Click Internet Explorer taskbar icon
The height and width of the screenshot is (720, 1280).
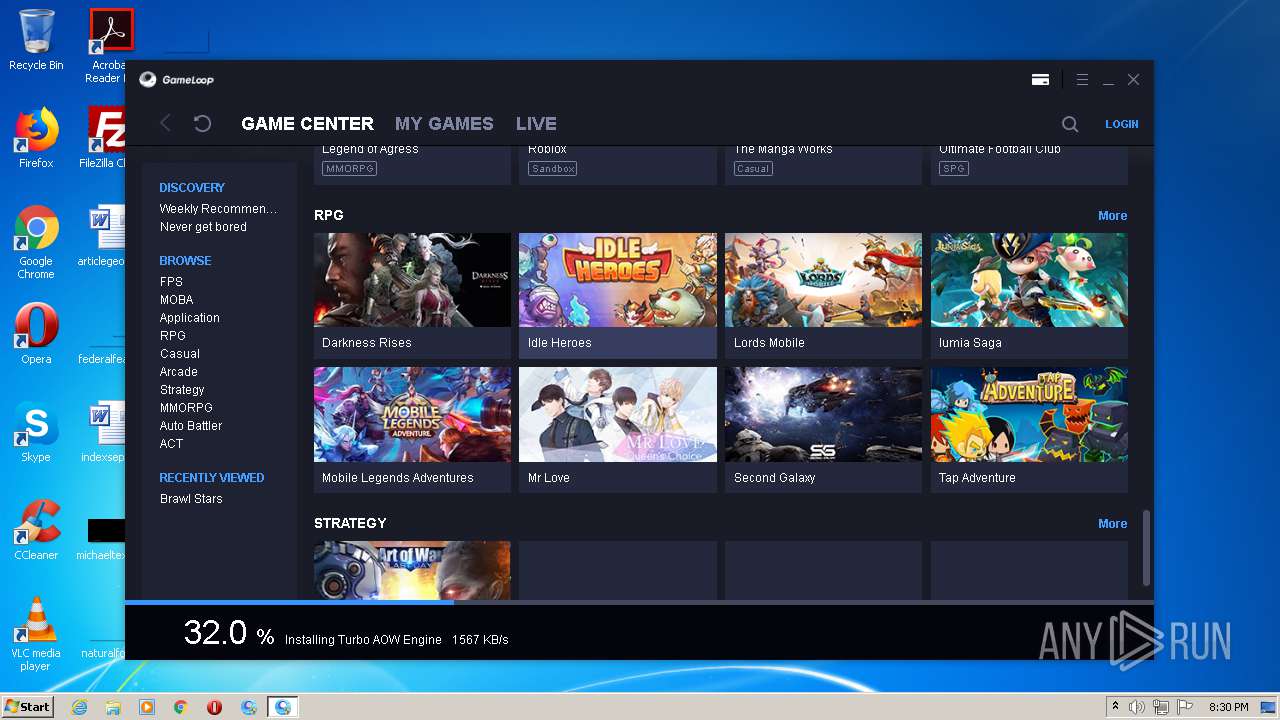coord(79,707)
